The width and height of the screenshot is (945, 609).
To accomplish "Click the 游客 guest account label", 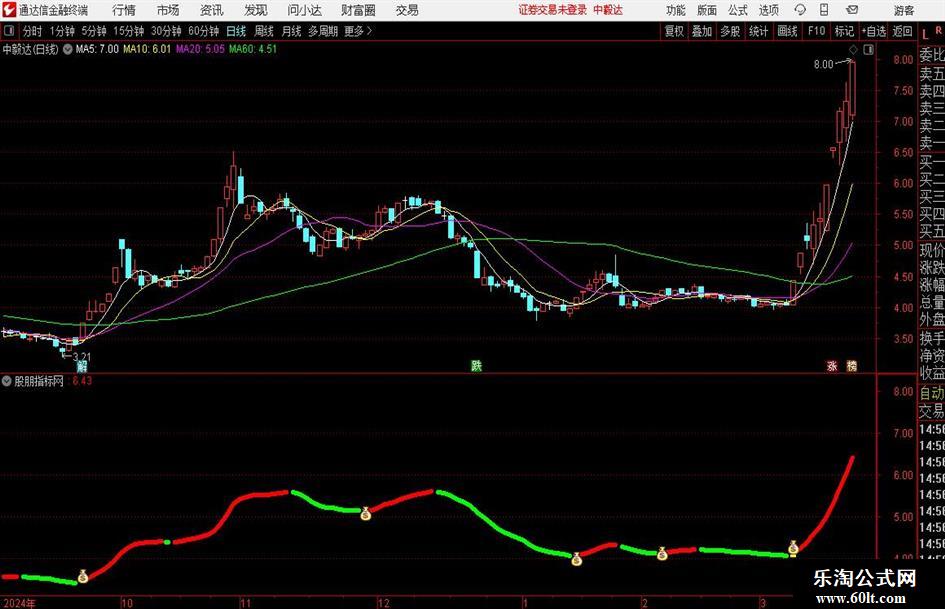I will coord(903,10).
